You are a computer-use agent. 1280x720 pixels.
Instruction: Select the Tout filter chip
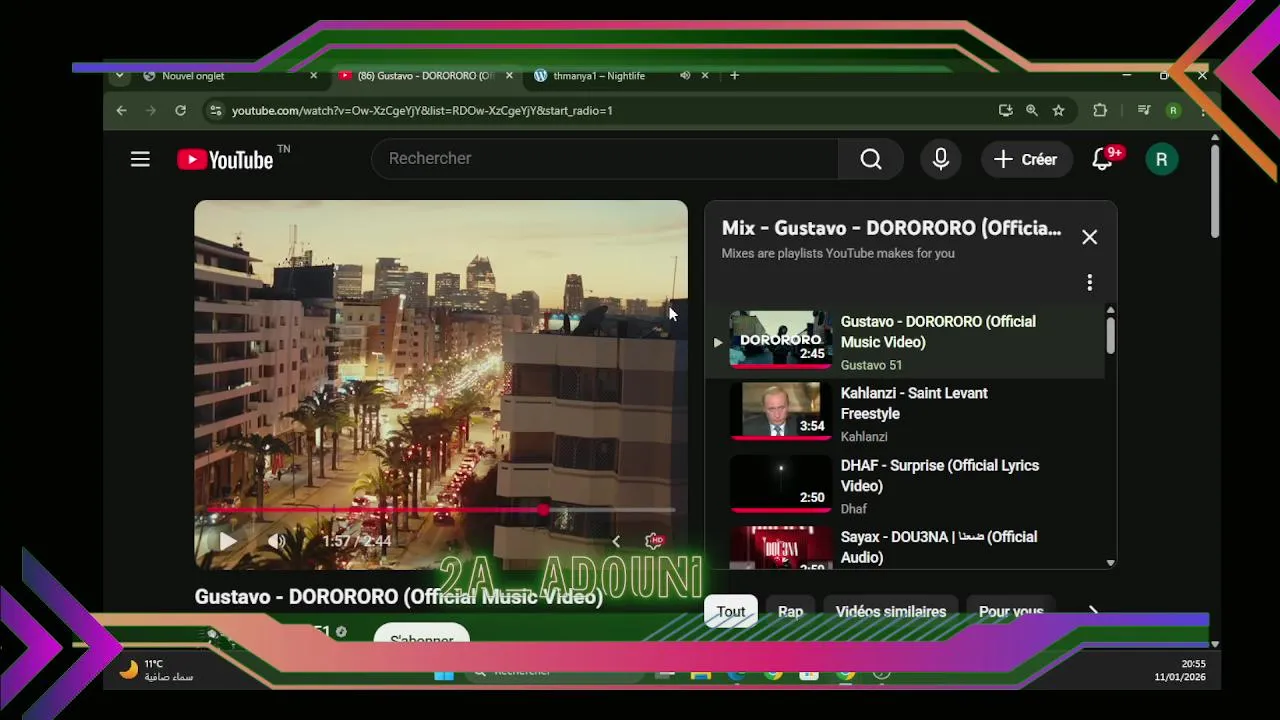731,611
